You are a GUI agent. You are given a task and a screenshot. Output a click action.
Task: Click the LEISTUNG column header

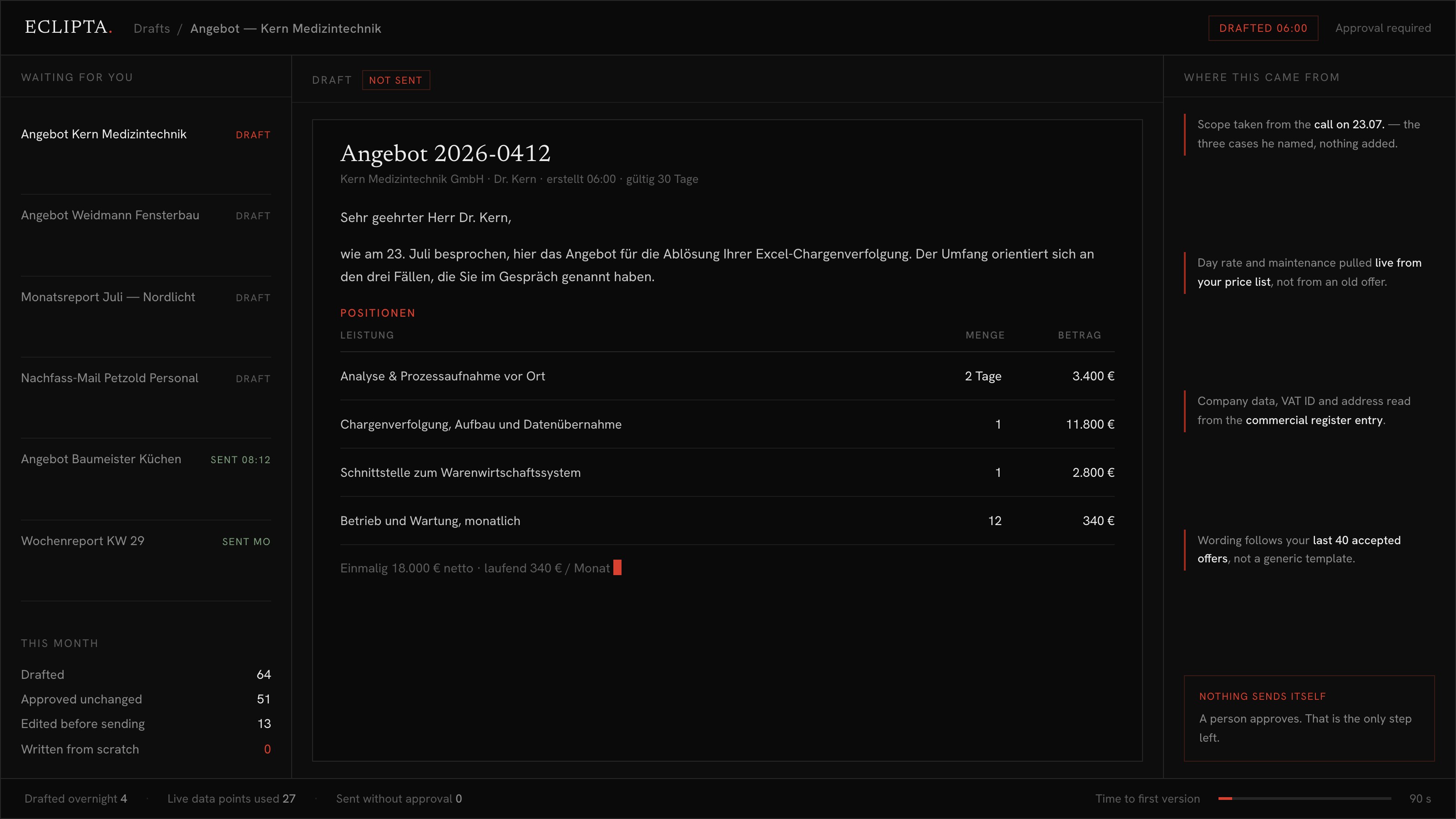point(367,335)
